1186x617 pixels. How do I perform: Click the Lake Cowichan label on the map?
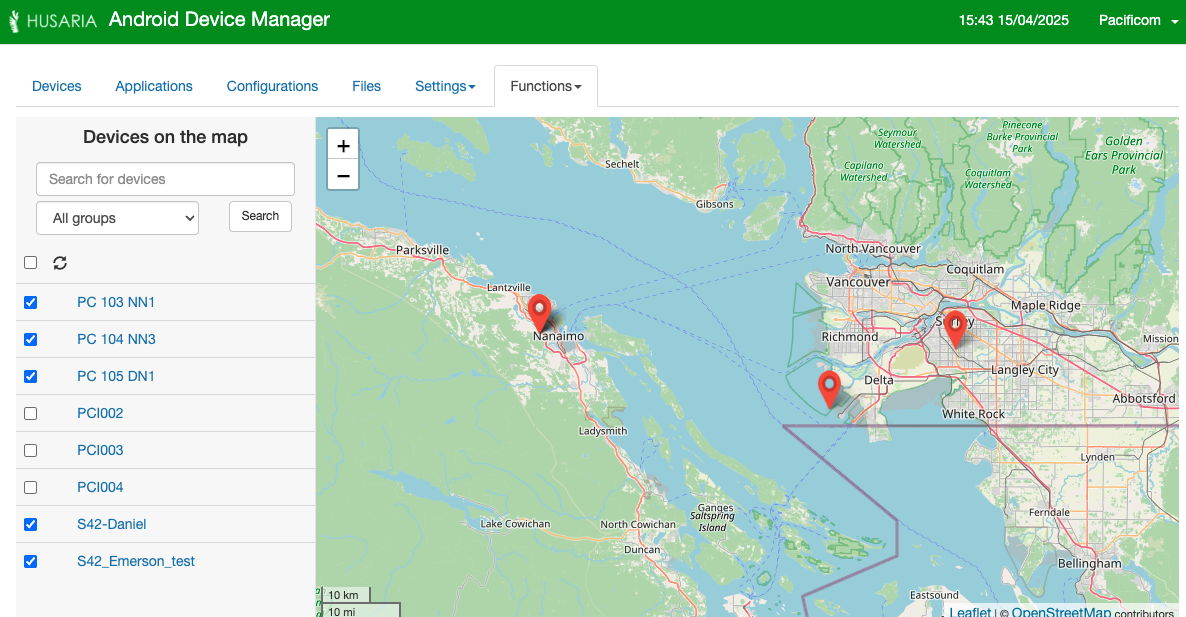click(515, 524)
